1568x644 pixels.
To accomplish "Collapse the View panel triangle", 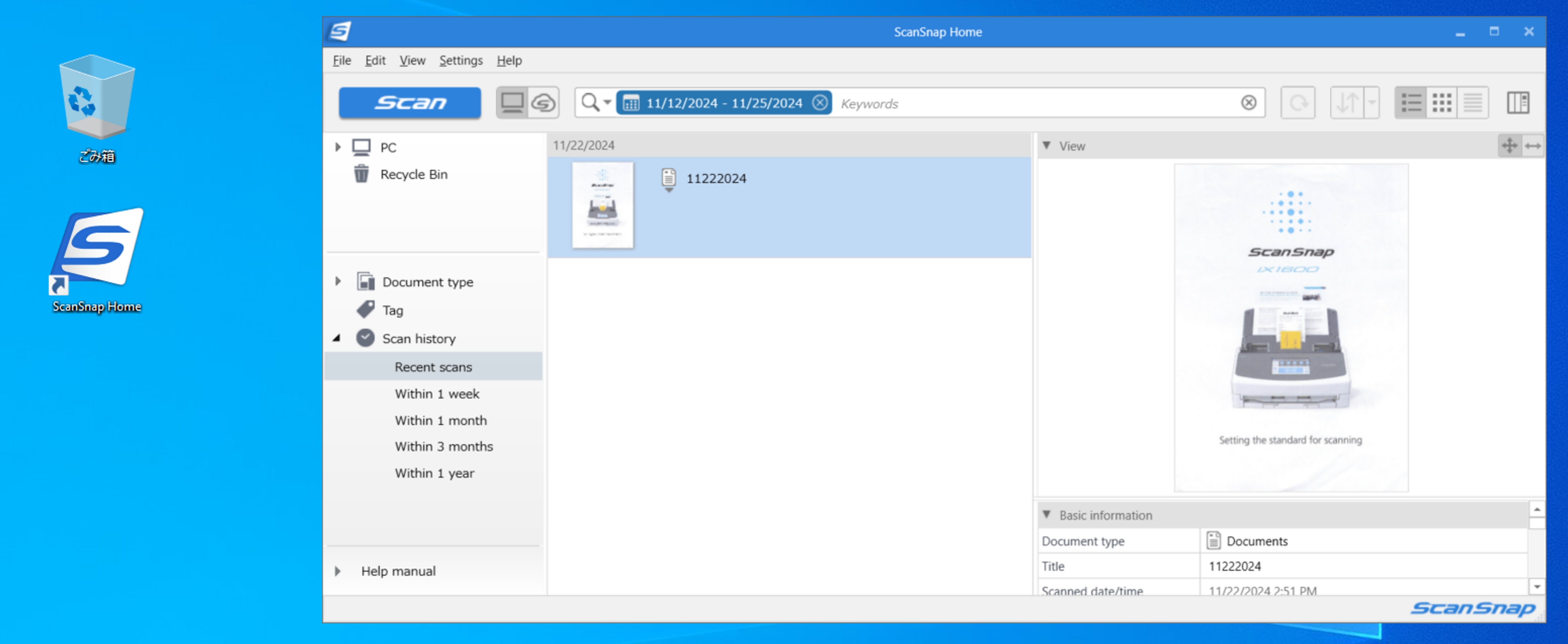I will [1046, 145].
